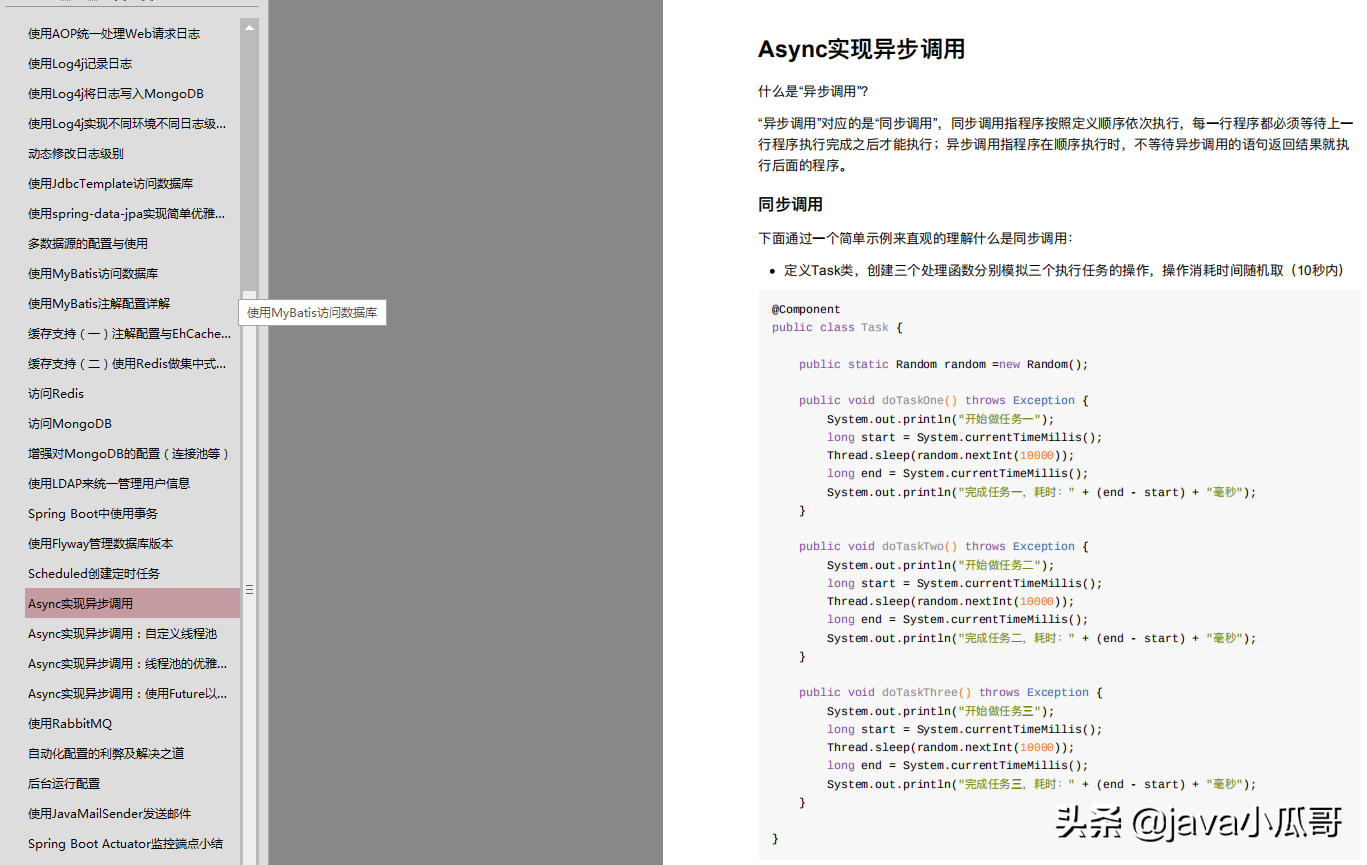The width and height of the screenshot is (1367, 865).
Task: Click the question 什么是“异步调用”？
Action: 813,91
